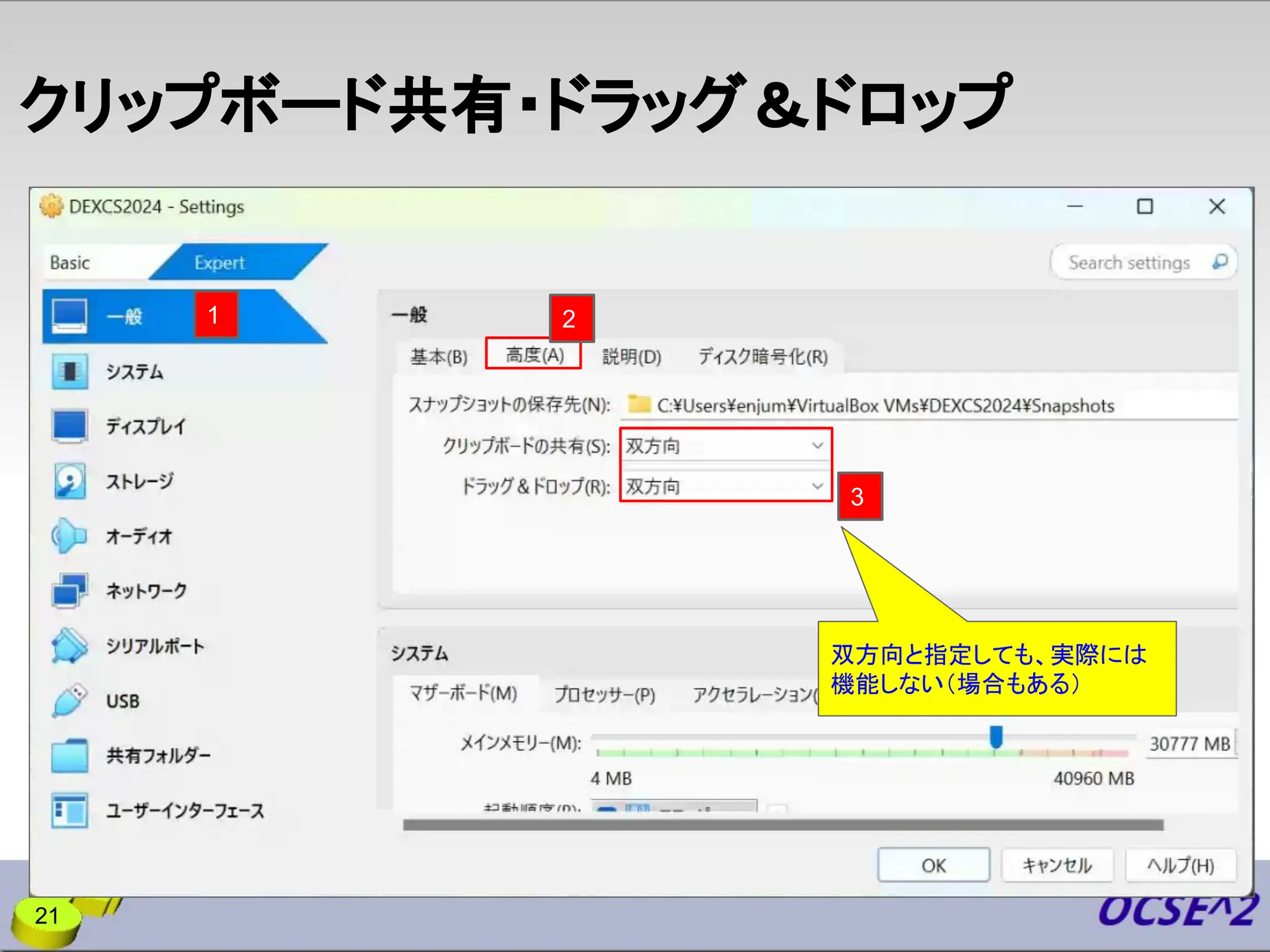1270x952 pixels.
Task: Select 共有フォルダー in the sidebar list
Action: (x=158, y=756)
